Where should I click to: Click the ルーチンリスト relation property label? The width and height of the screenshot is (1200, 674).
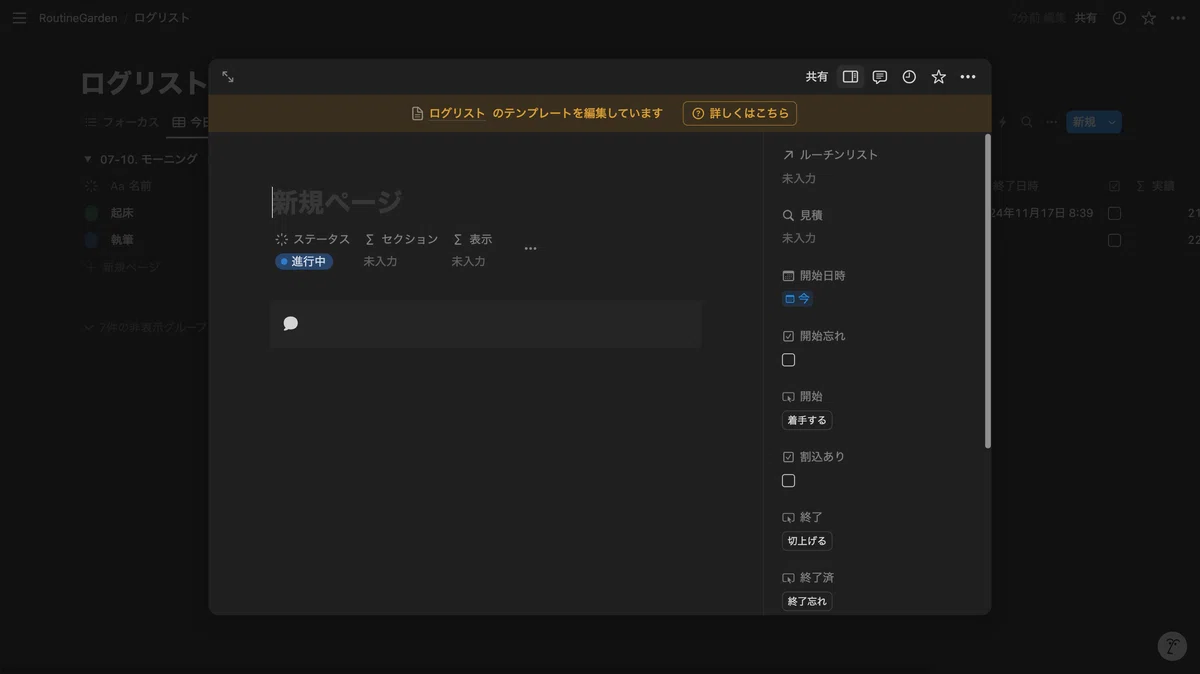pyautogui.click(x=830, y=155)
